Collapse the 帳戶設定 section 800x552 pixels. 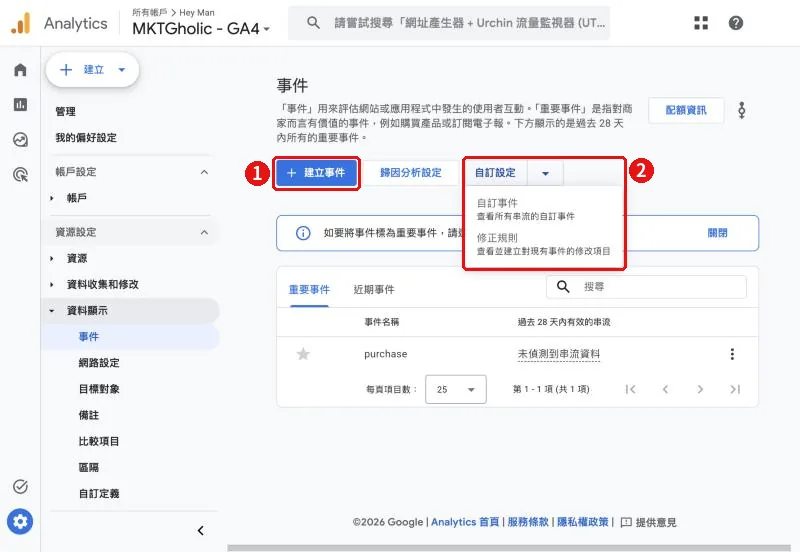pyautogui.click(x=204, y=172)
